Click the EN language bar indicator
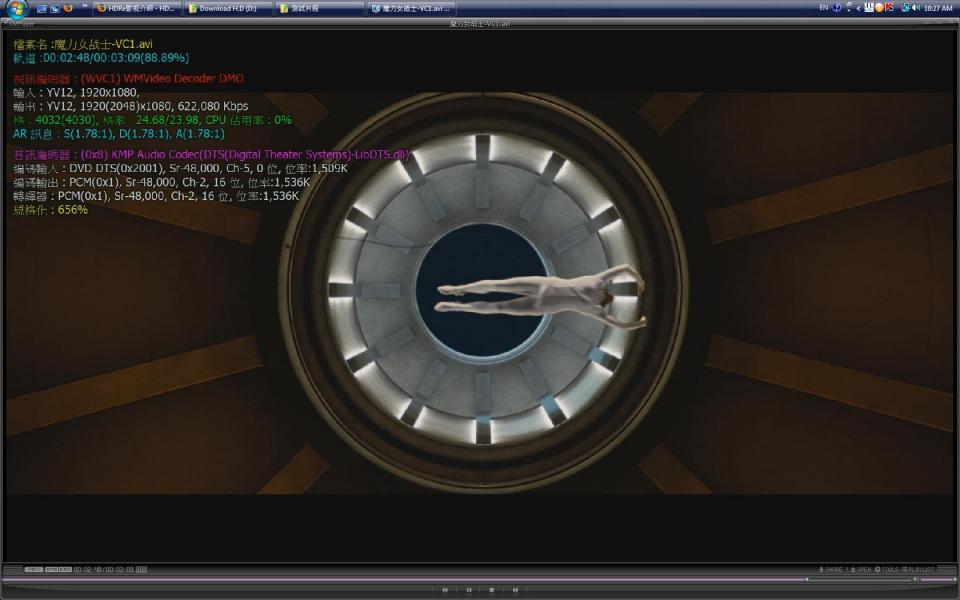 click(x=823, y=7)
